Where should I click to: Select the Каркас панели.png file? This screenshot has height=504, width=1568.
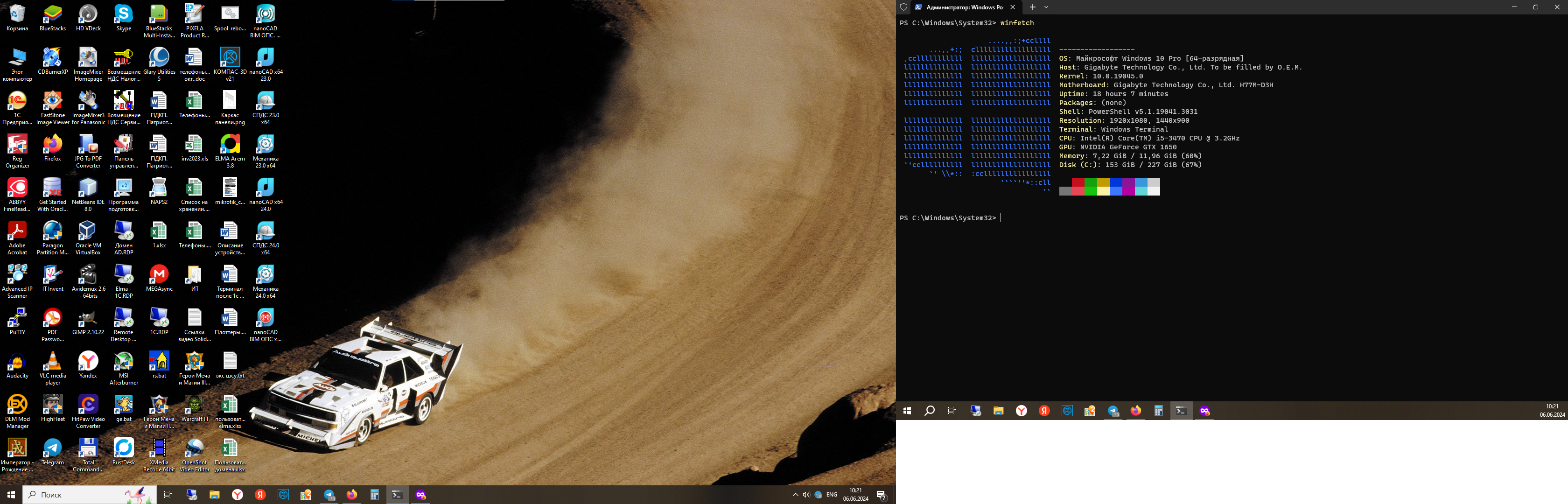[230, 108]
